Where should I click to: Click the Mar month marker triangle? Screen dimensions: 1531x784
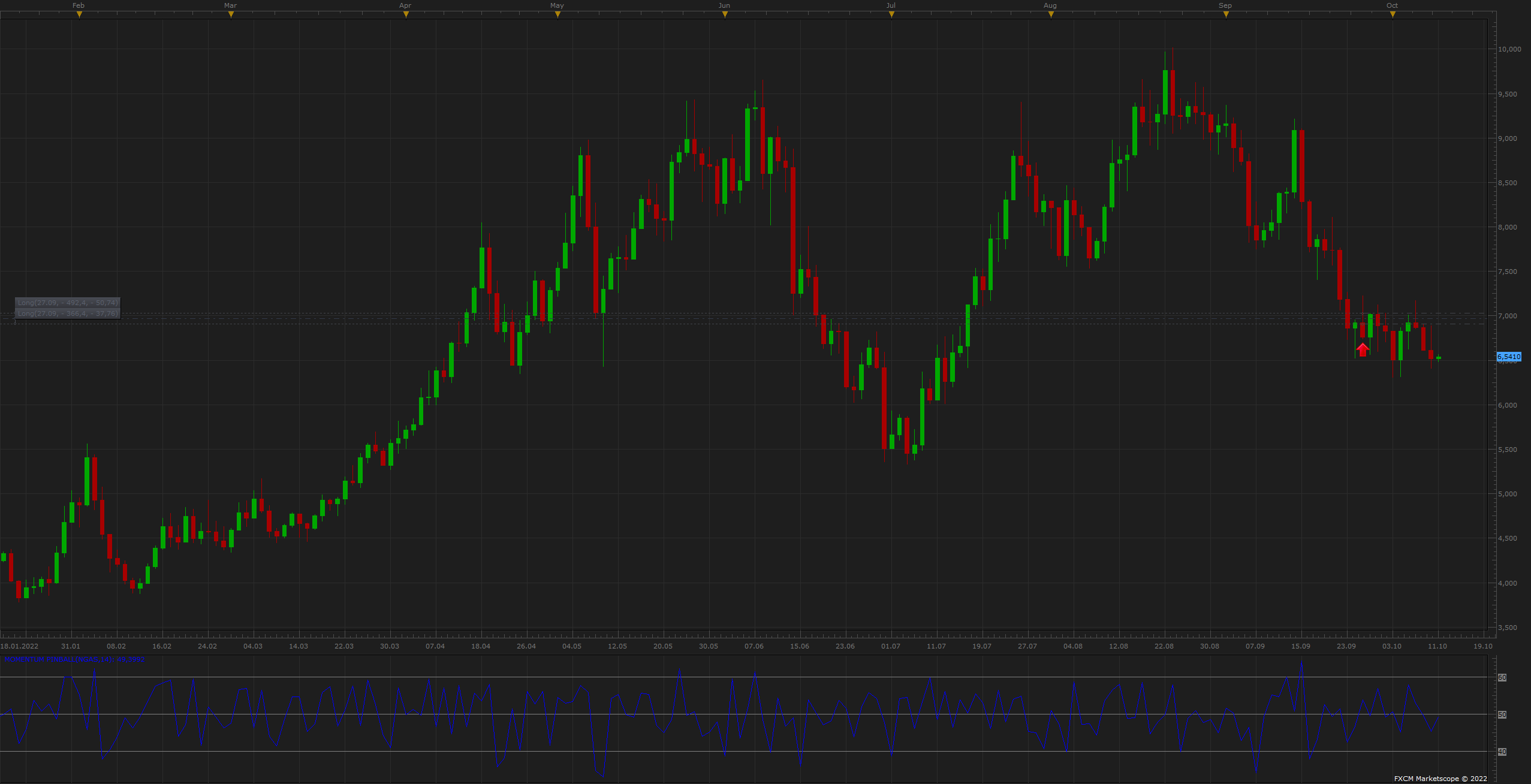coord(231,14)
